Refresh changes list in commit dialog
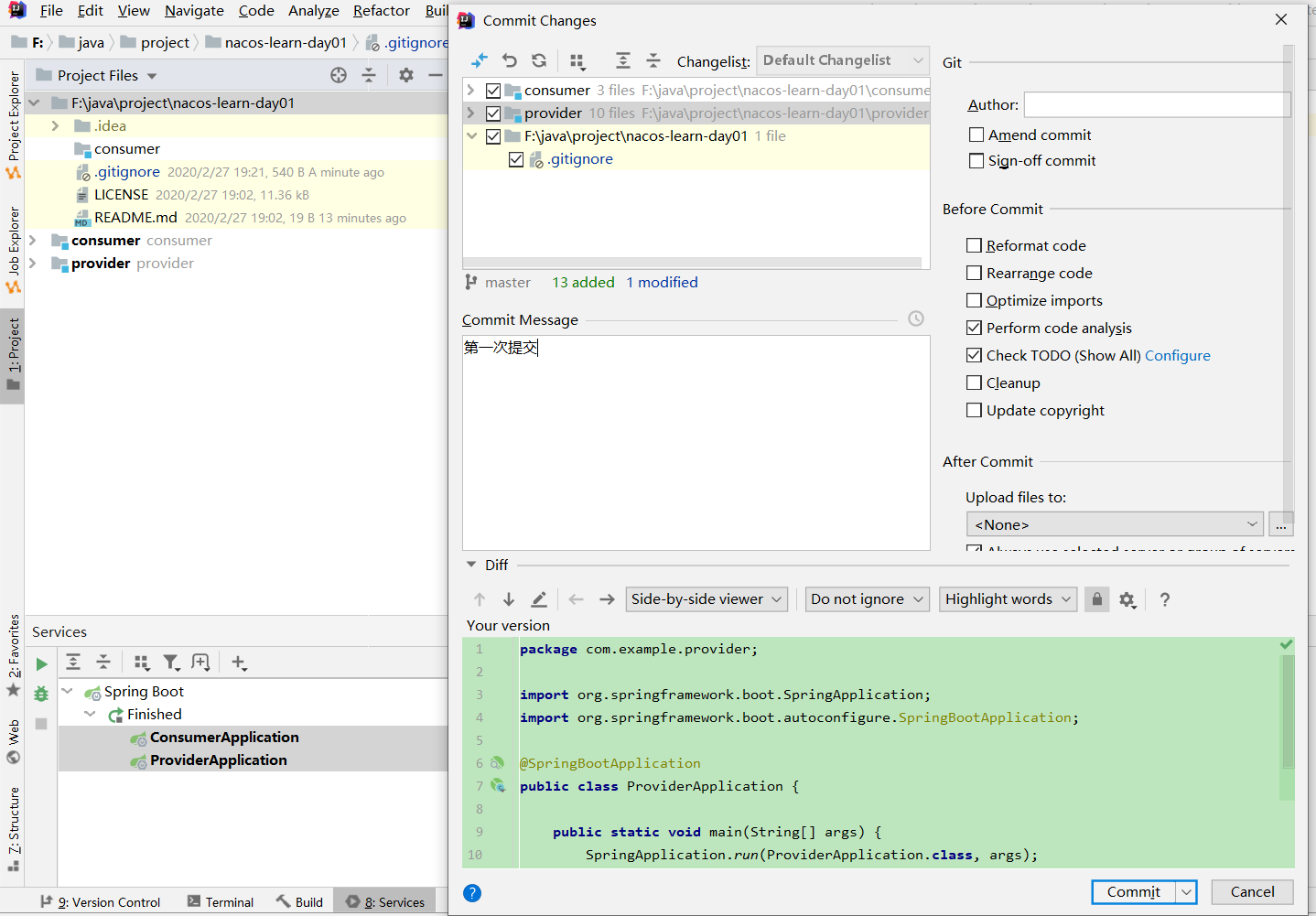1316x916 pixels. pyautogui.click(x=539, y=60)
